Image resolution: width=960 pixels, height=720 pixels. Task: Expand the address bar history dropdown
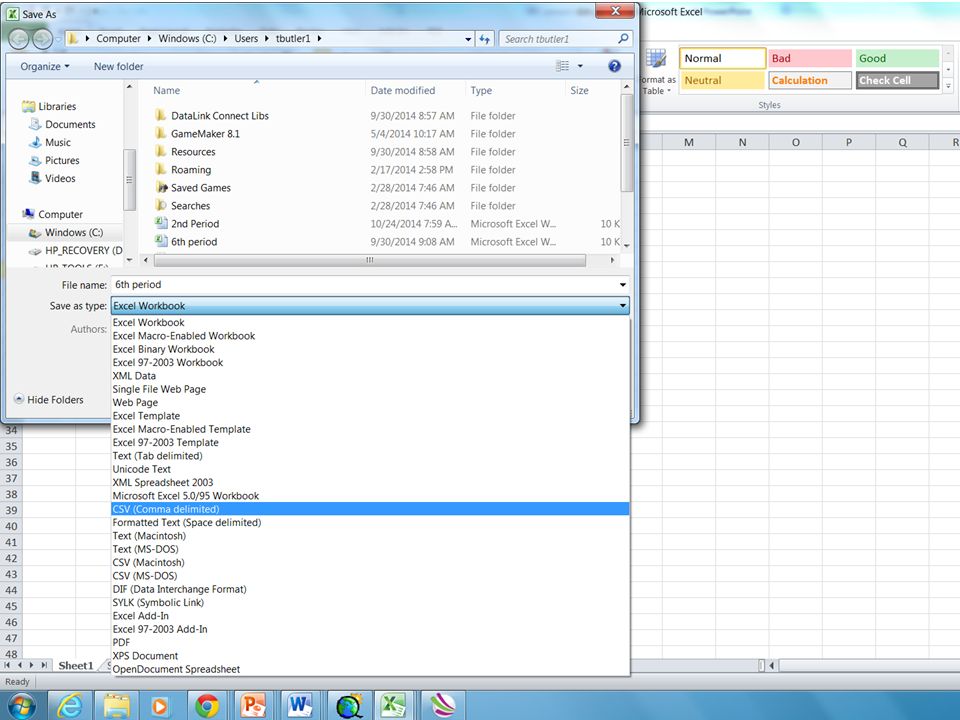(468, 39)
